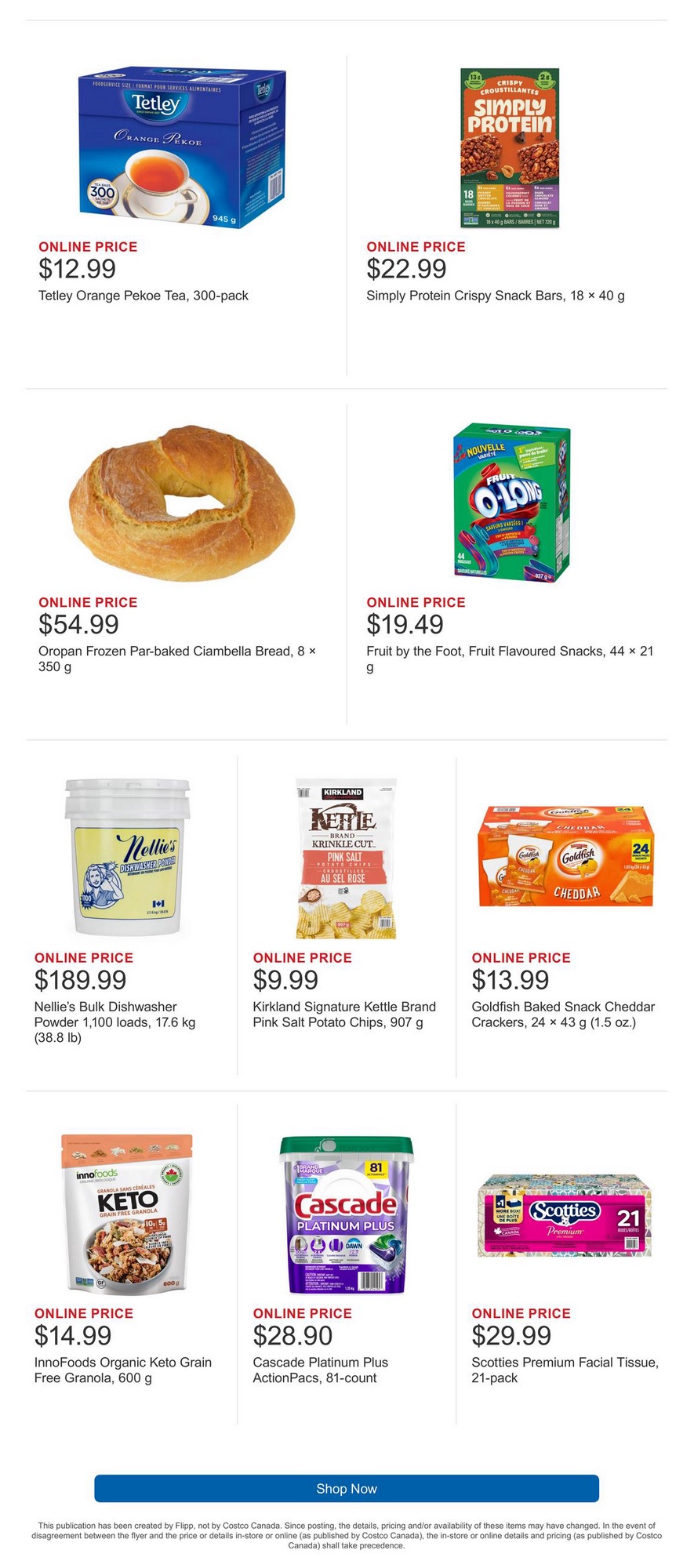Click the Shop Now button

point(347,1488)
